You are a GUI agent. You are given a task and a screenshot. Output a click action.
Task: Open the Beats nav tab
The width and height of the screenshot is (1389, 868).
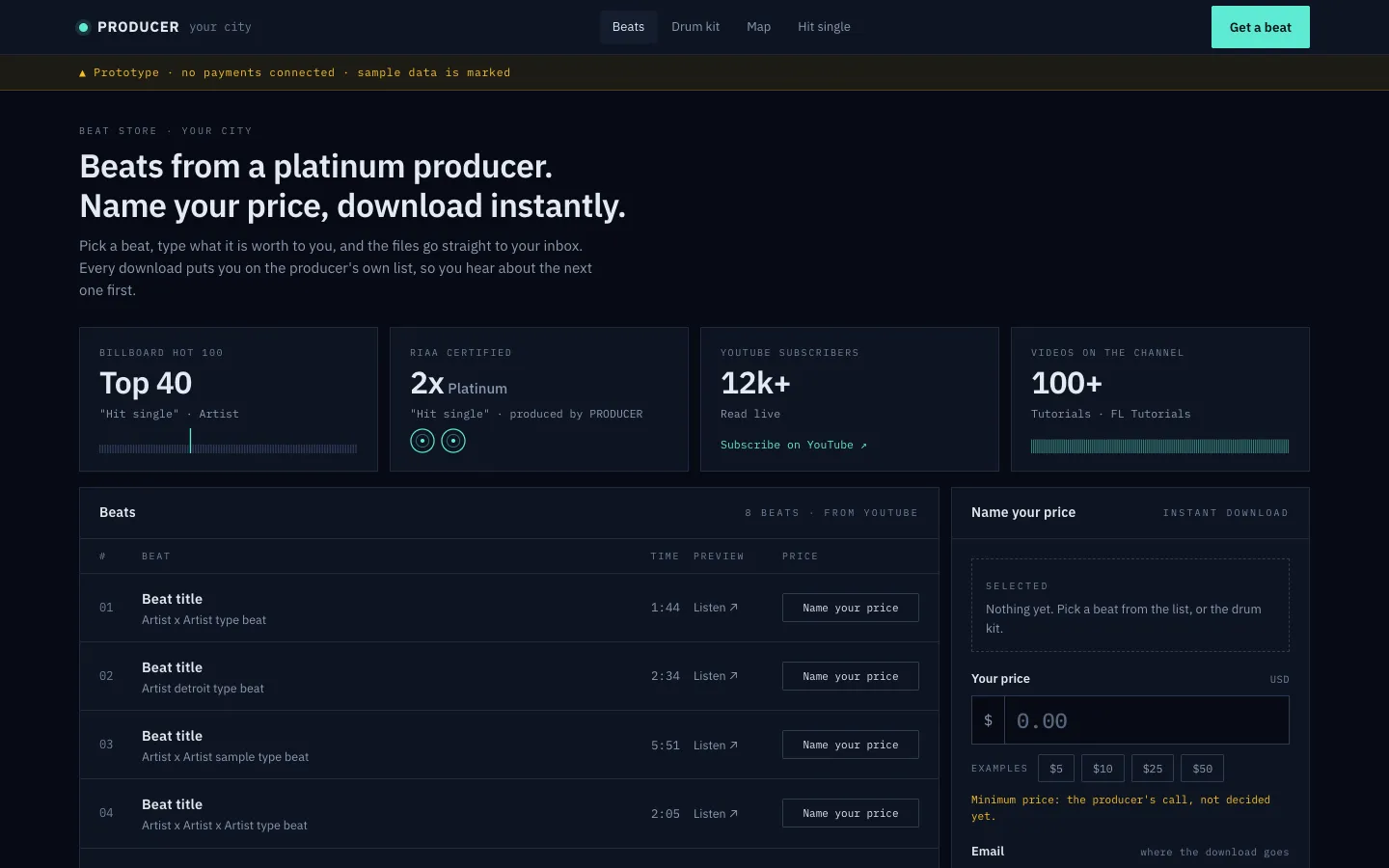coord(628,27)
